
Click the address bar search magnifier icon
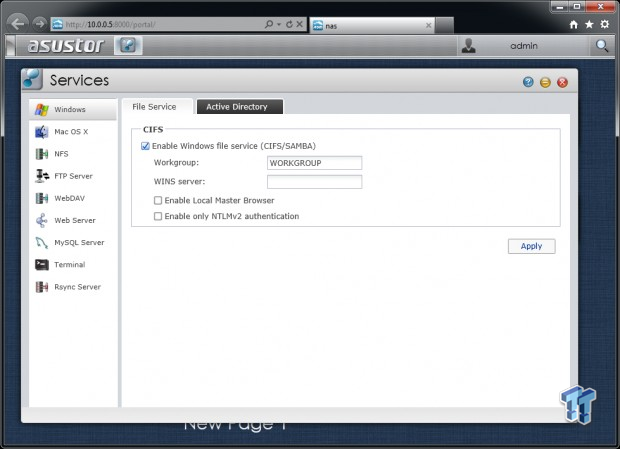point(269,25)
